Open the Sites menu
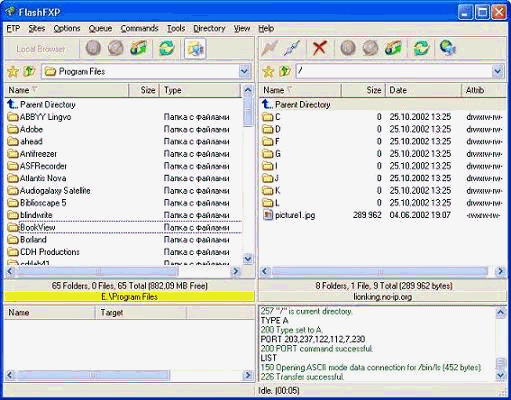The width and height of the screenshot is (511, 400). (37, 29)
